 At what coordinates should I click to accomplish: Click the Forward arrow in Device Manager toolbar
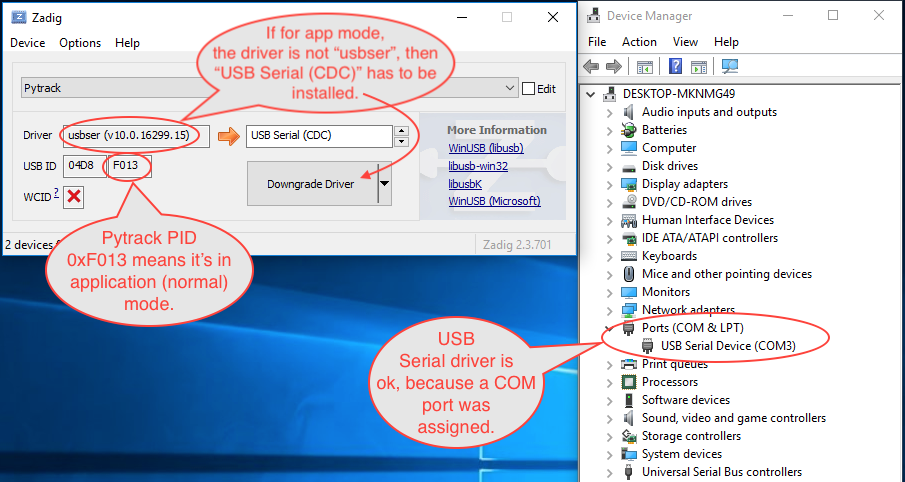point(612,67)
